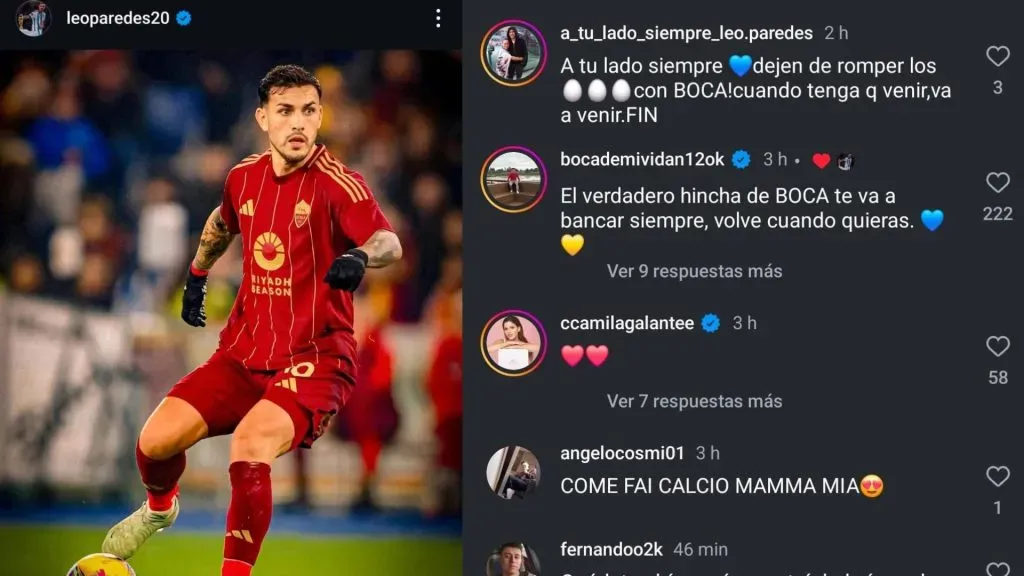Screen dimensions: 1024x576
Task: Like the ccamilagalantee hearts comment
Action: pos(998,346)
